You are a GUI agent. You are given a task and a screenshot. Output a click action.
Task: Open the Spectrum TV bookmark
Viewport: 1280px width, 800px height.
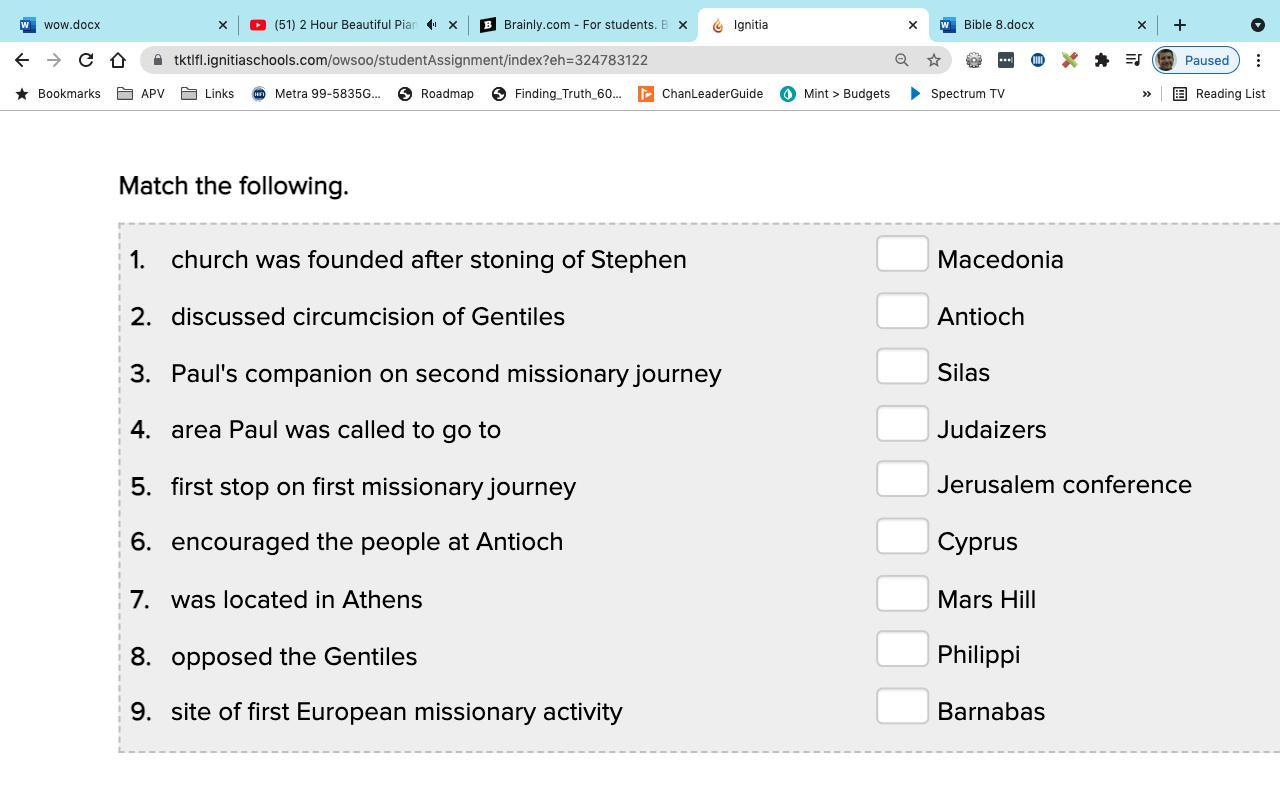tap(956, 94)
